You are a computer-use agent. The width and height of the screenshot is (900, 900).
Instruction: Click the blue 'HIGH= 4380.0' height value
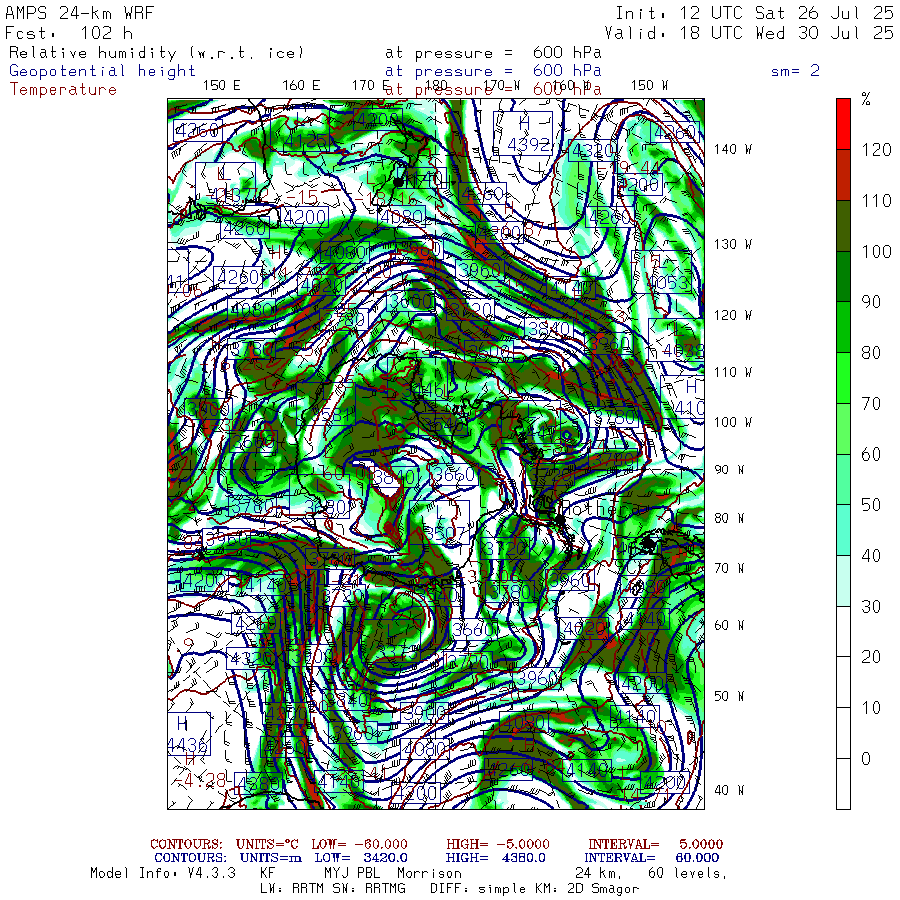496,858
